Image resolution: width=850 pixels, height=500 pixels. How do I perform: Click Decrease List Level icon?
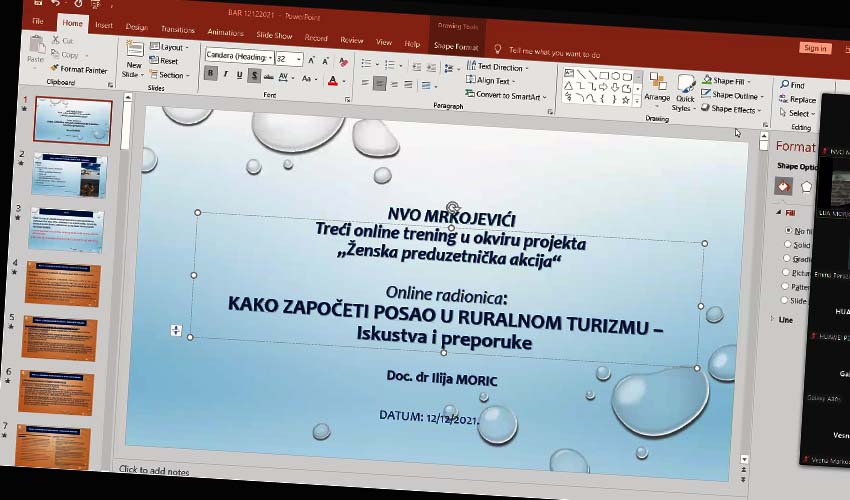point(416,67)
